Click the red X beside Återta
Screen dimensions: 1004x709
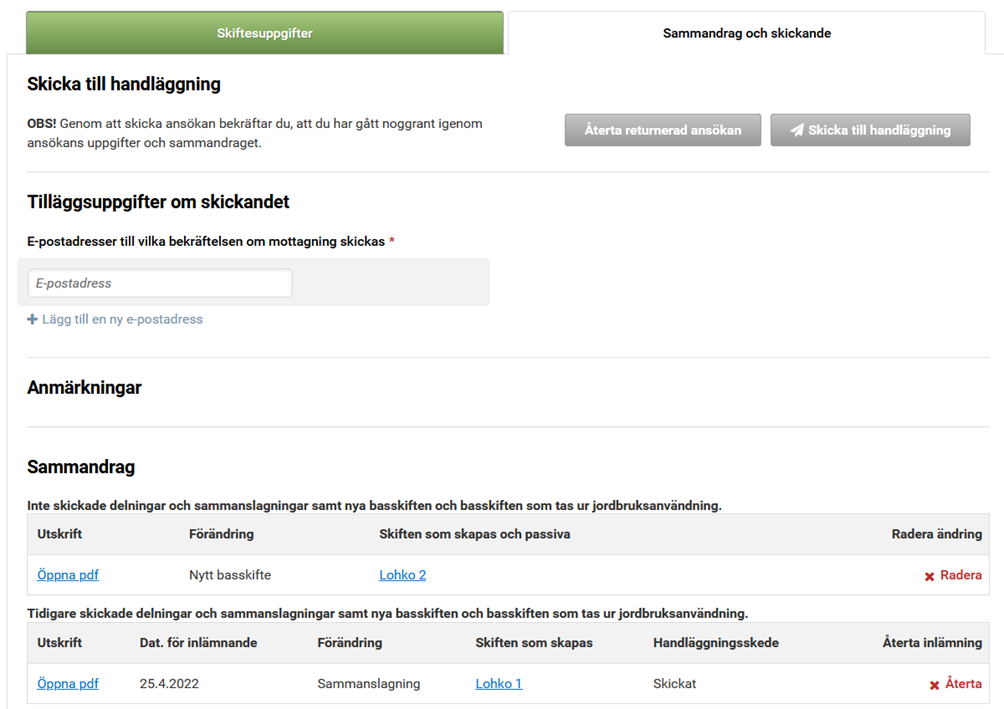coord(934,685)
